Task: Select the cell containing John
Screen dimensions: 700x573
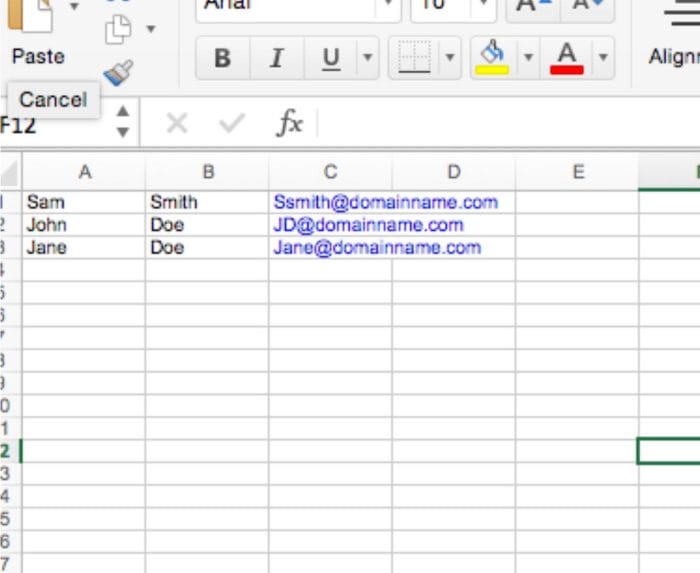Action: pyautogui.click(x=84, y=225)
